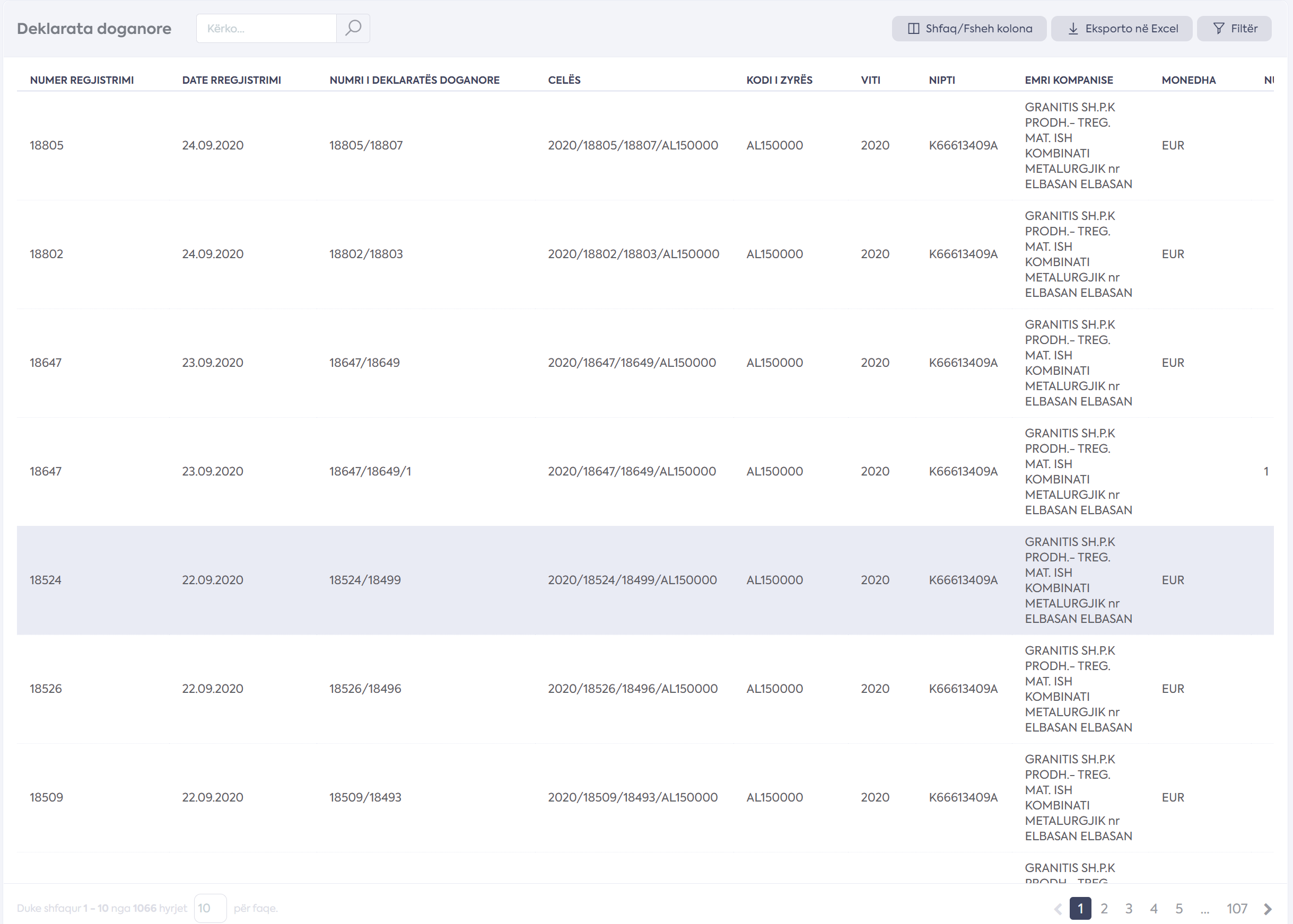The image size is (1293, 924).
Task: Sort by DATE RREGJISTRIMI column header
Action: [232, 80]
